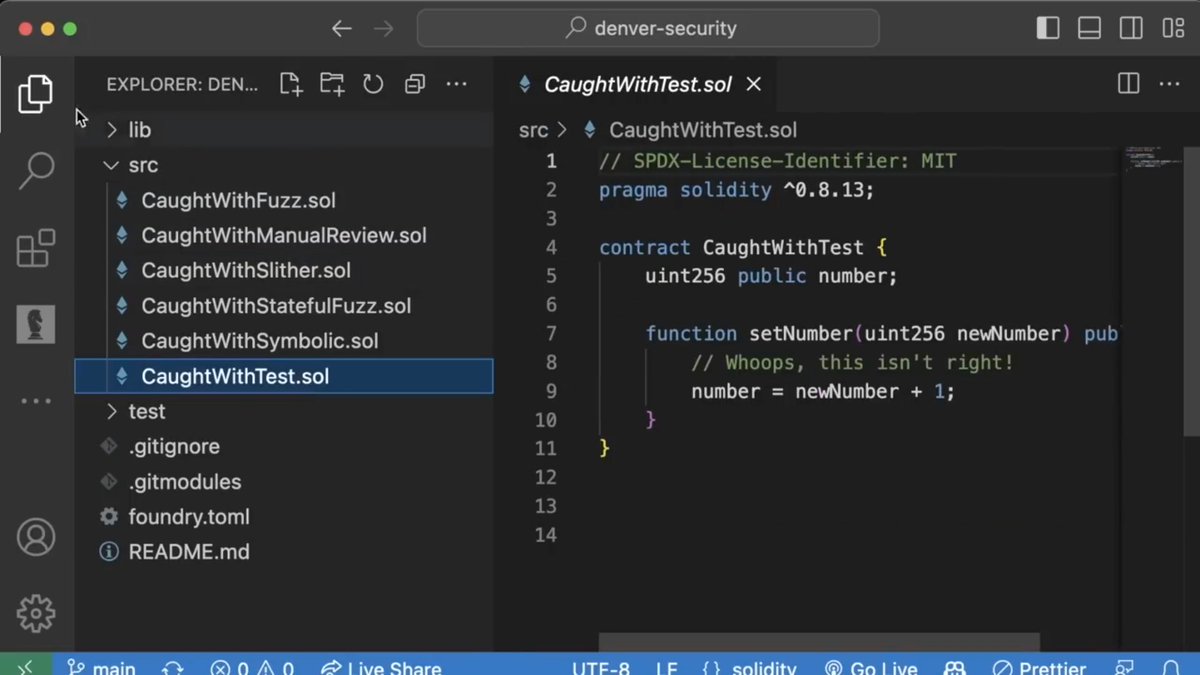This screenshot has width=1200, height=675.
Task: Open CaughtWithFuzz.sol file
Action: click(x=284, y=200)
